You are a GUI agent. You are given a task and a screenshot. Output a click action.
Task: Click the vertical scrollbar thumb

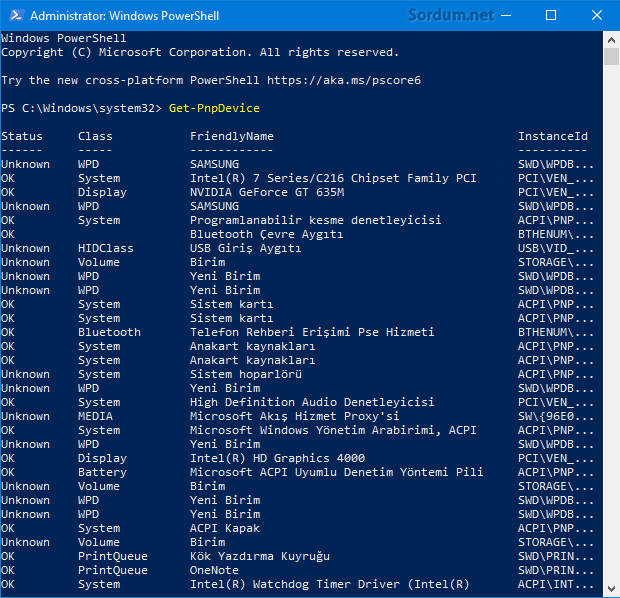(x=611, y=56)
